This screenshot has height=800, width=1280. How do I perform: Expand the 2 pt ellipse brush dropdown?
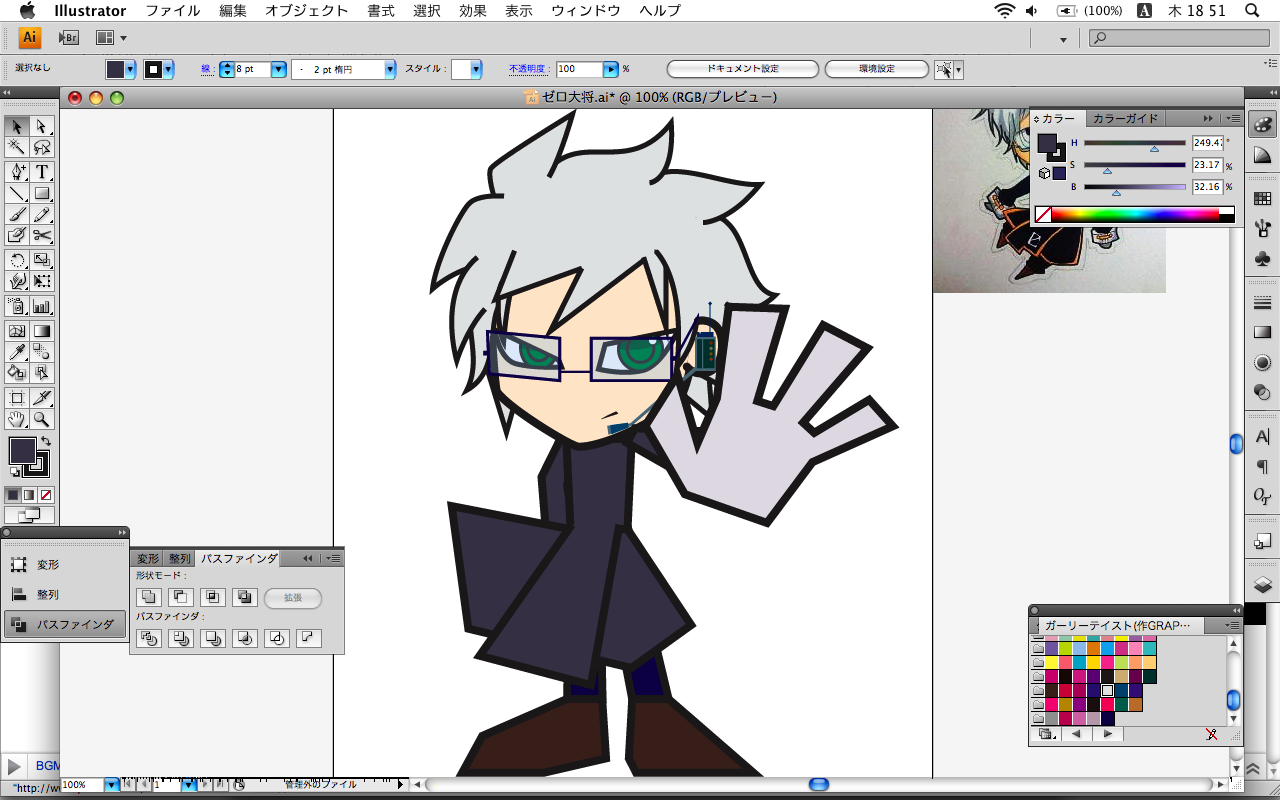click(390, 69)
